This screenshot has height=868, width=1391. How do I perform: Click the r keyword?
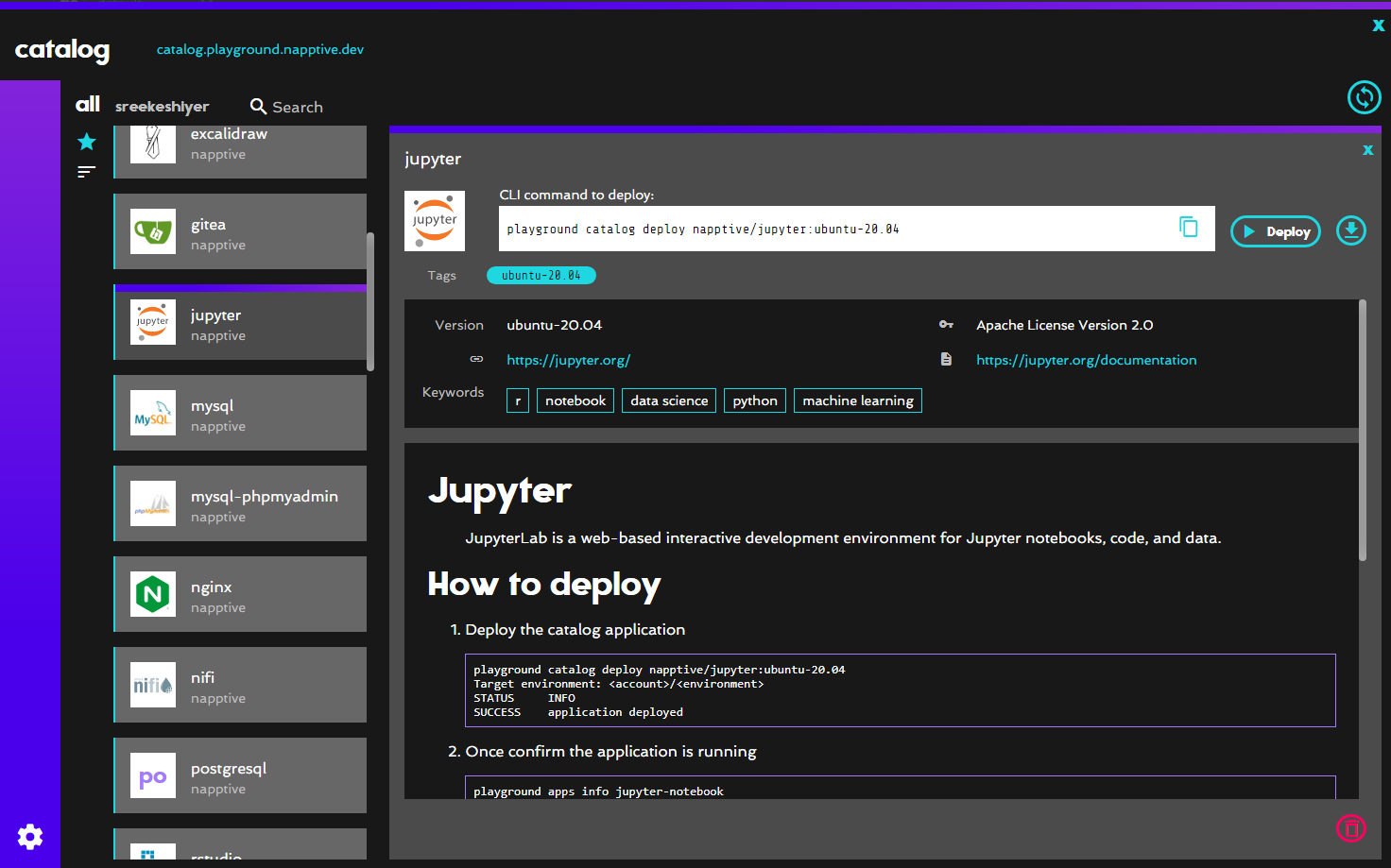518,400
